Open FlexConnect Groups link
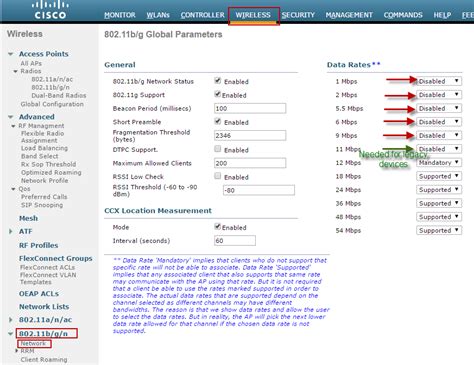This screenshot has height=365, width=474. [x=56, y=258]
